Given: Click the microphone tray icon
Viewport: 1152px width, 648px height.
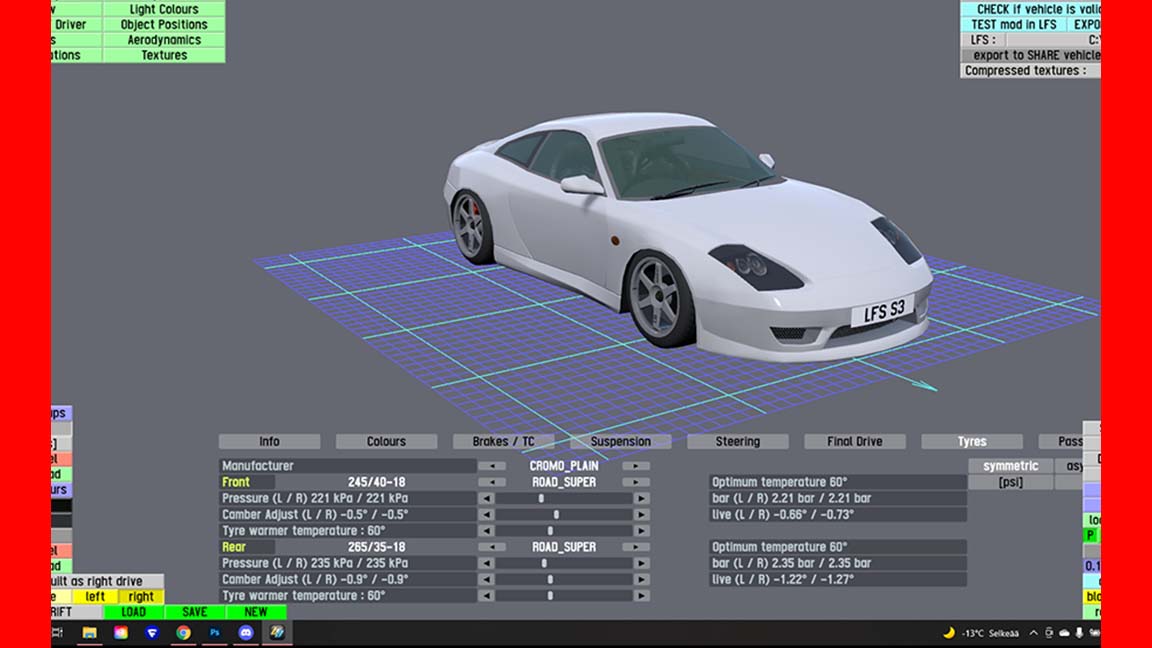Looking at the screenshot, I should coord(1079,633).
